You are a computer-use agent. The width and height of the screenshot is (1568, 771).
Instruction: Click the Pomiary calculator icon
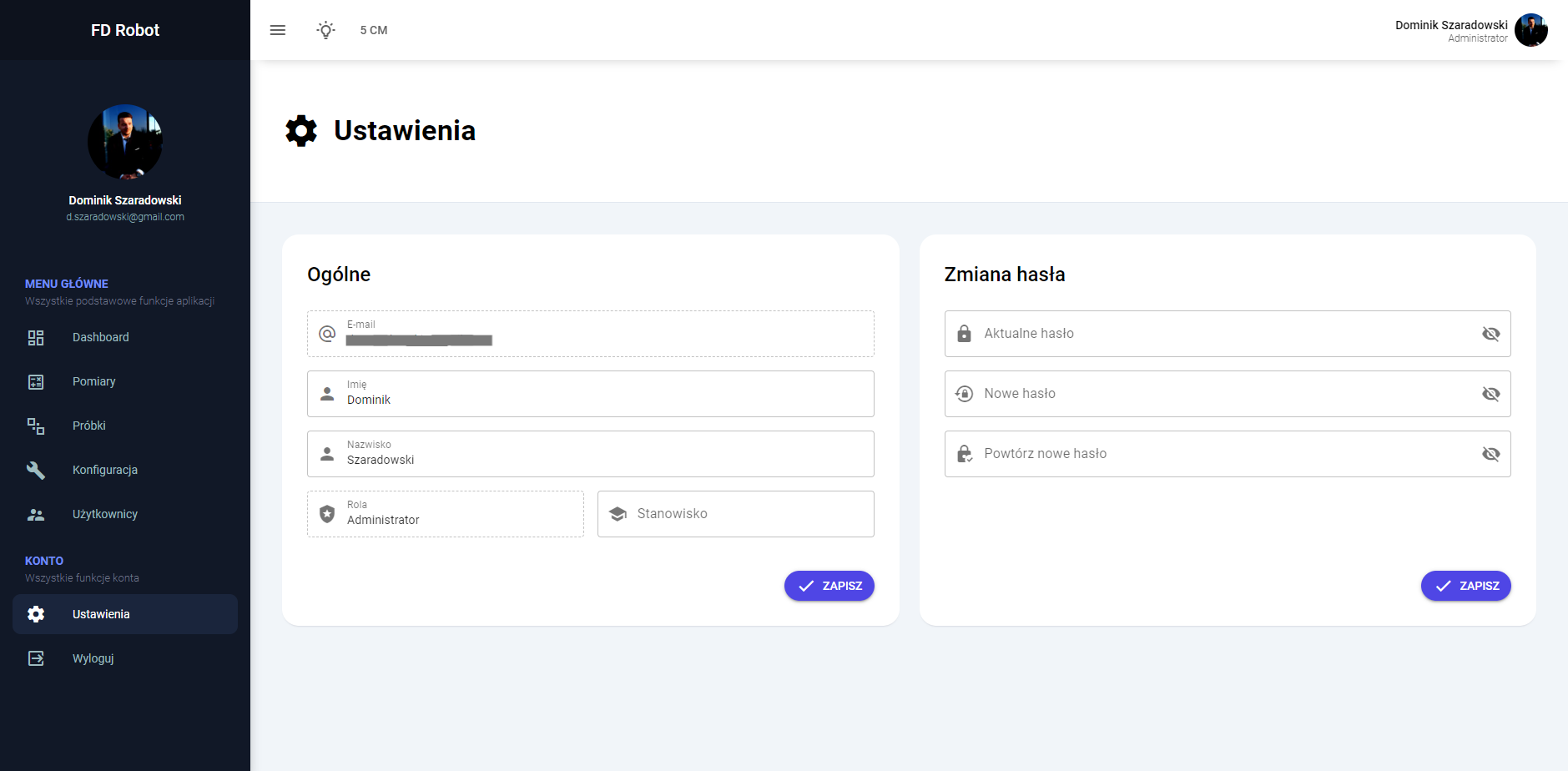36,382
